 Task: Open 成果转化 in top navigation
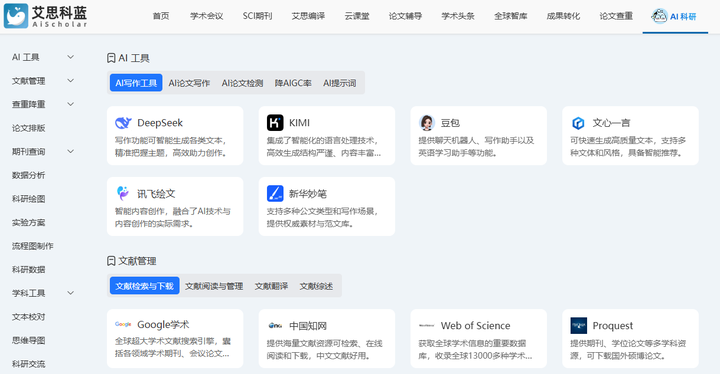[x=563, y=16]
